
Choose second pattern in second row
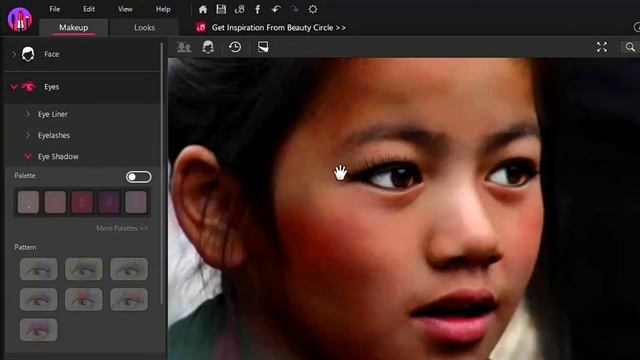84,299
